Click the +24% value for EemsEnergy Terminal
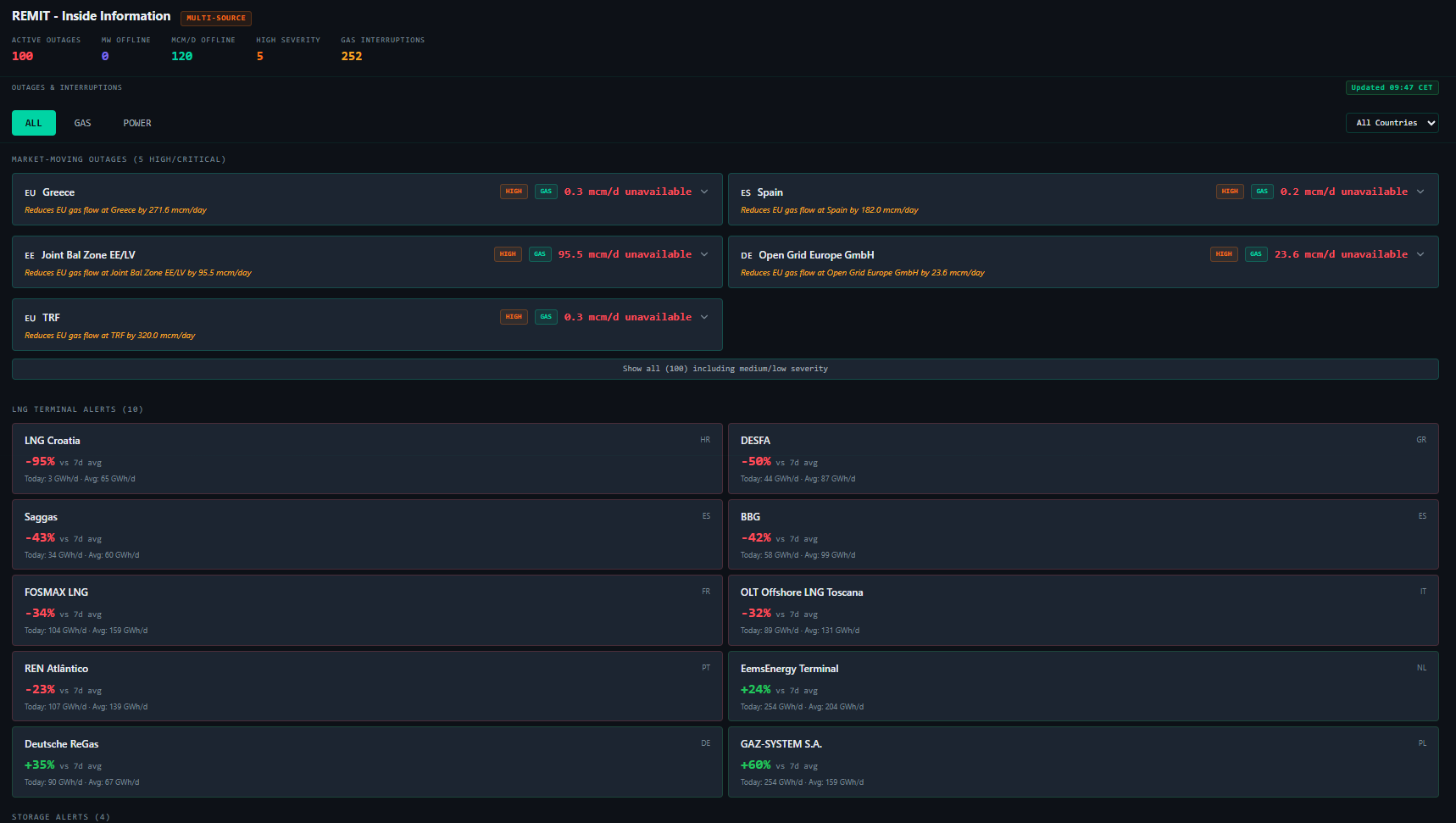 pos(756,690)
